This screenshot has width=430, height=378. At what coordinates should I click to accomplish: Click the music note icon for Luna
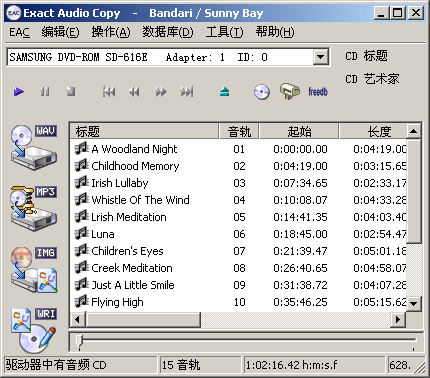82,233
